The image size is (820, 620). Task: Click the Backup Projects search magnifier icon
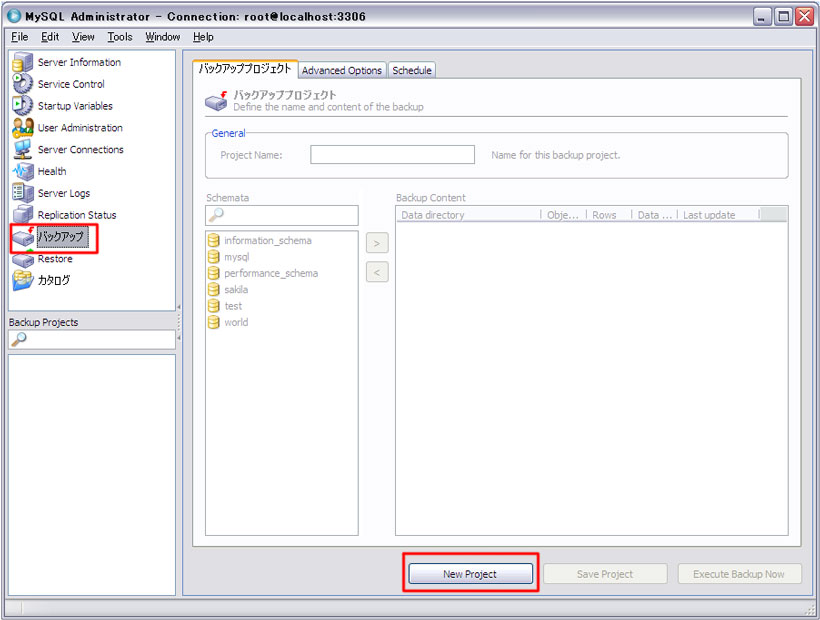point(19,339)
